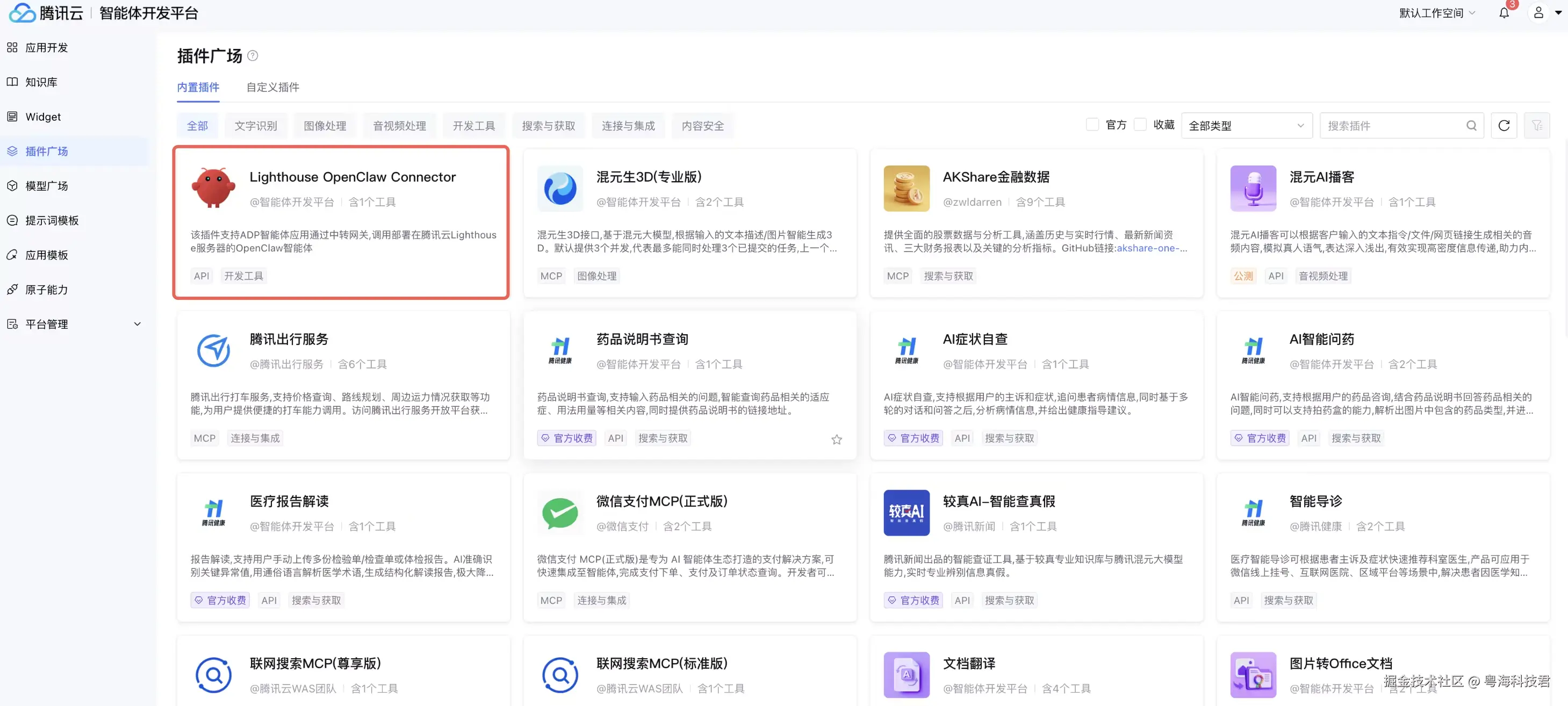Favorite the 药品说明书查询 plugin via star
Screen dimensions: 1568x706
836,440
